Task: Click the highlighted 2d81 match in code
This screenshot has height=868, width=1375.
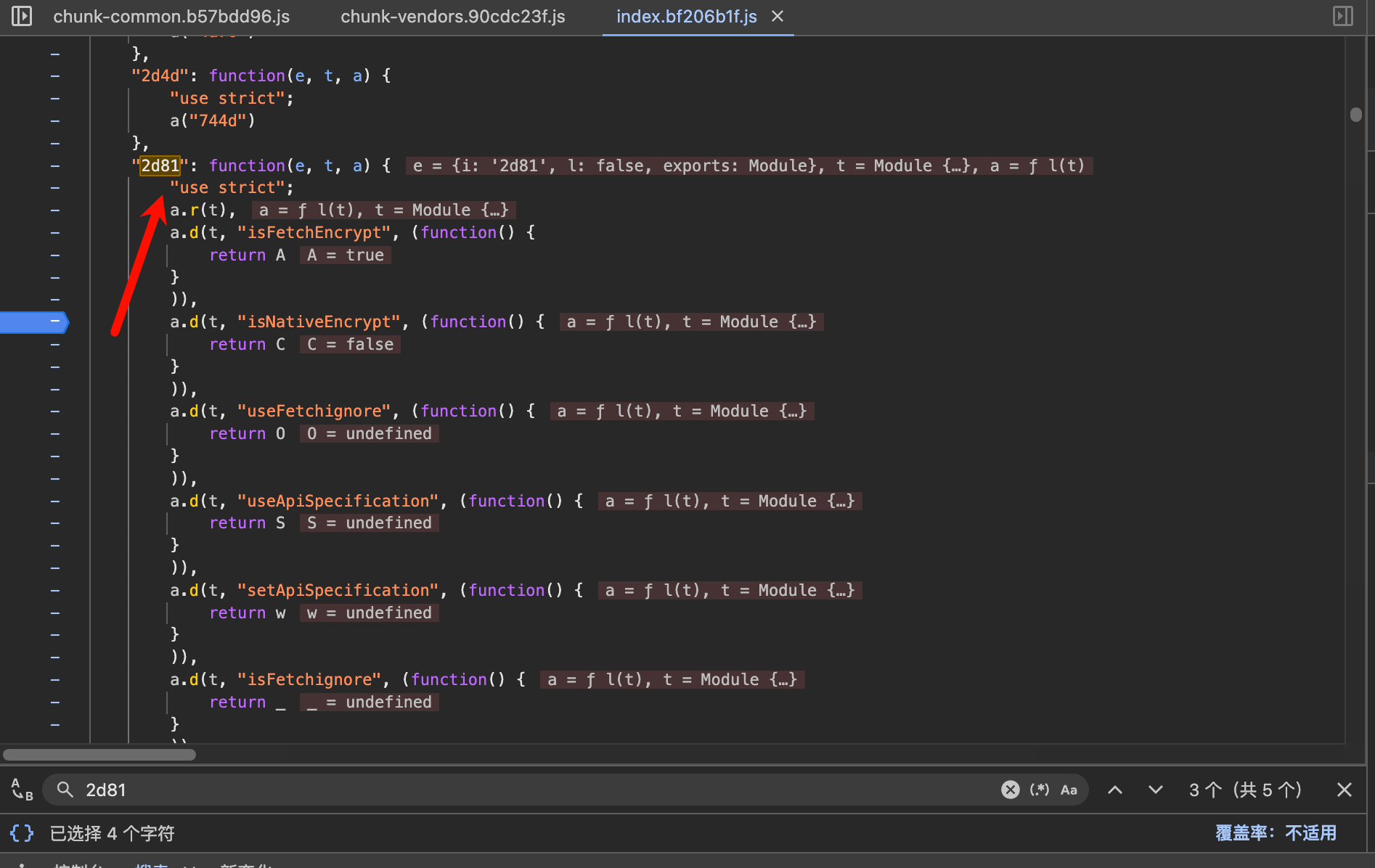Action: click(x=160, y=165)
